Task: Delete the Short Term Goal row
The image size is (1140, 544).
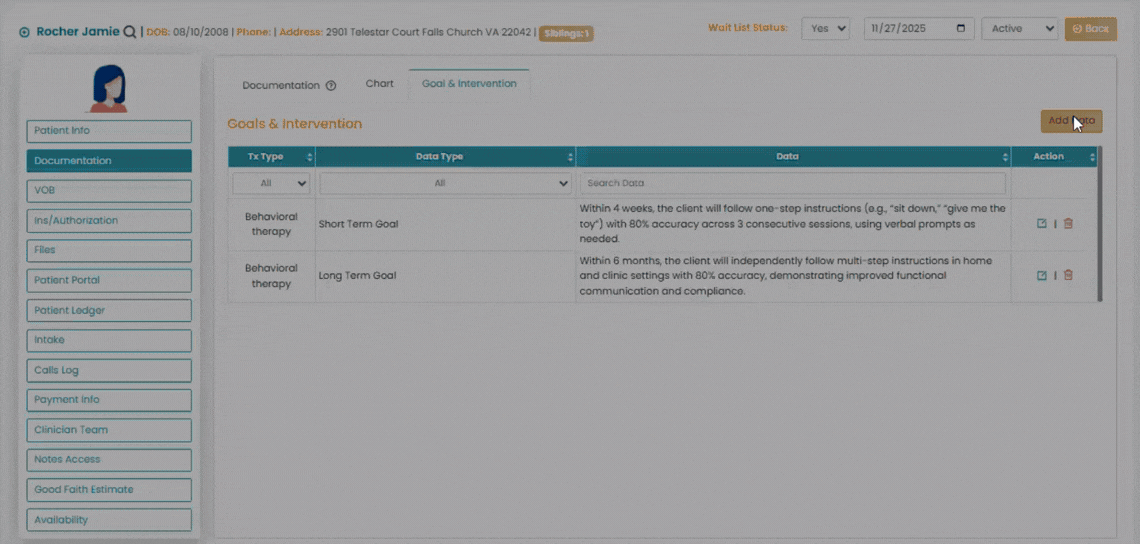Action: tap(1067, 223)
